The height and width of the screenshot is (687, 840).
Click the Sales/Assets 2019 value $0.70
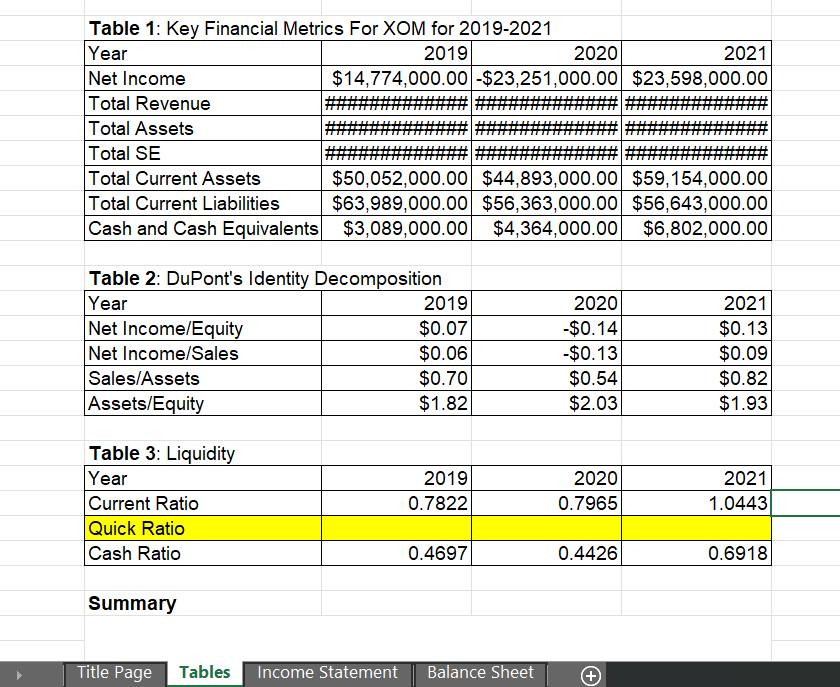pos(395,378)
